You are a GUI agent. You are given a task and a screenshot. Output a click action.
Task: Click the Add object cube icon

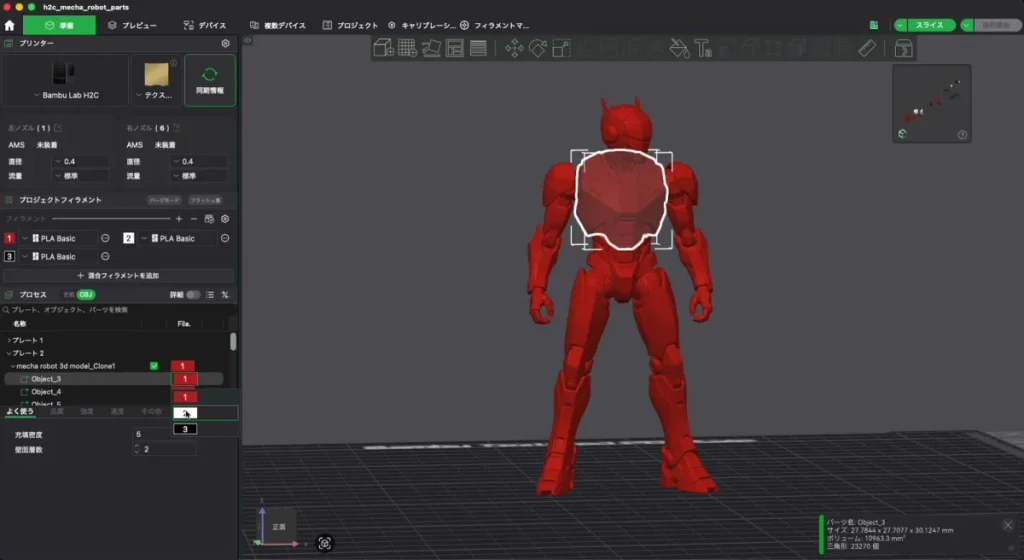383,48
